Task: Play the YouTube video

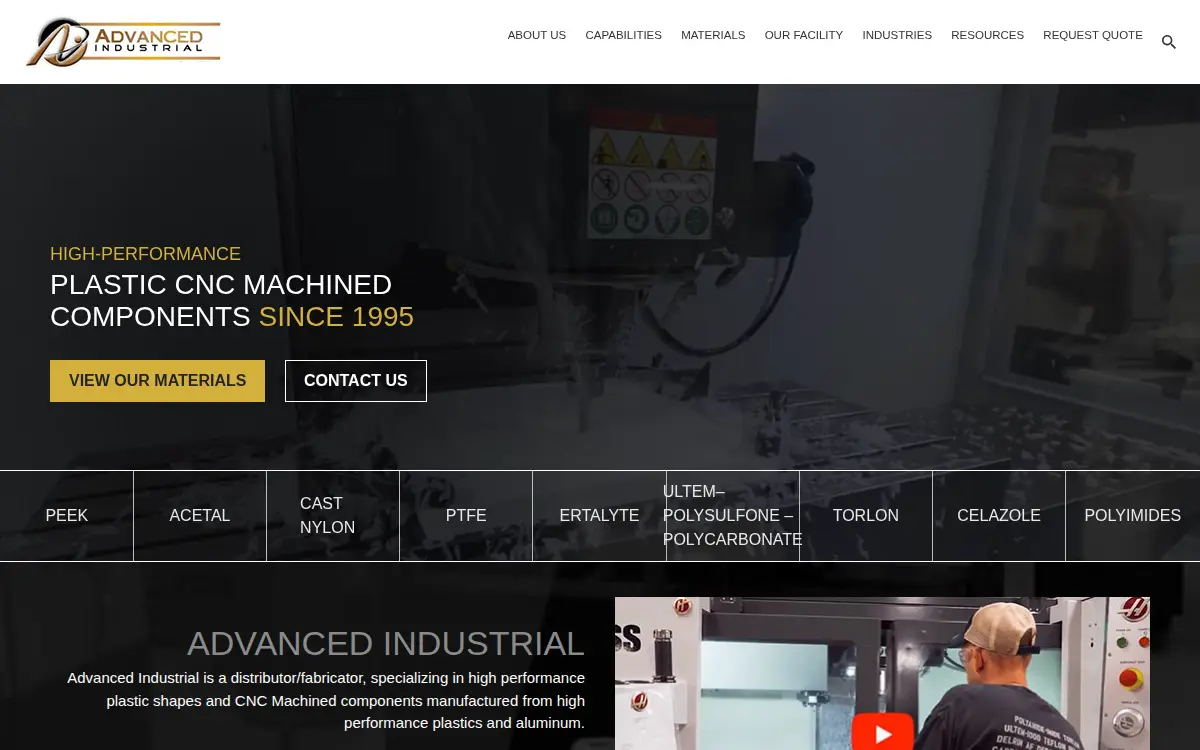Action: click(883, 733)
